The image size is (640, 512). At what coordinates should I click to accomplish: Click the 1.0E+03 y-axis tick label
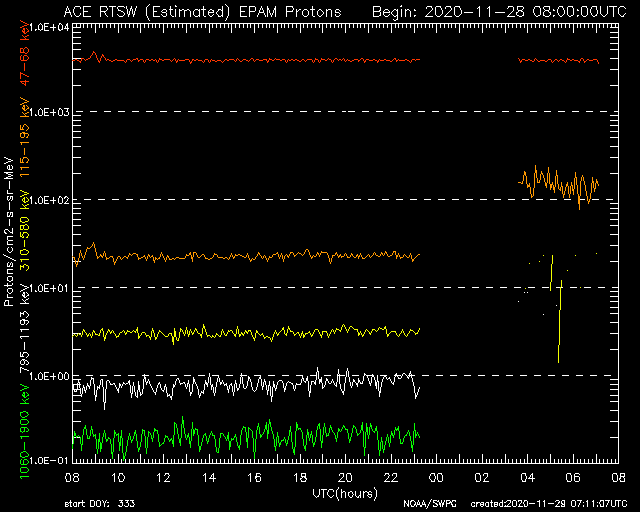[51, 112]
